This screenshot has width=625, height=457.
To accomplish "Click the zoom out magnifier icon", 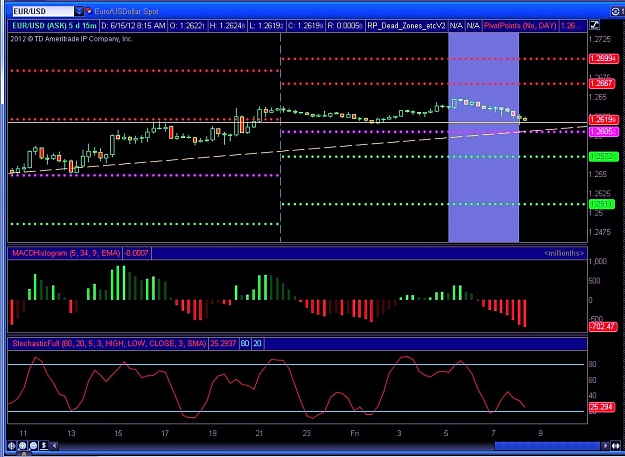I will click(33, 445).
